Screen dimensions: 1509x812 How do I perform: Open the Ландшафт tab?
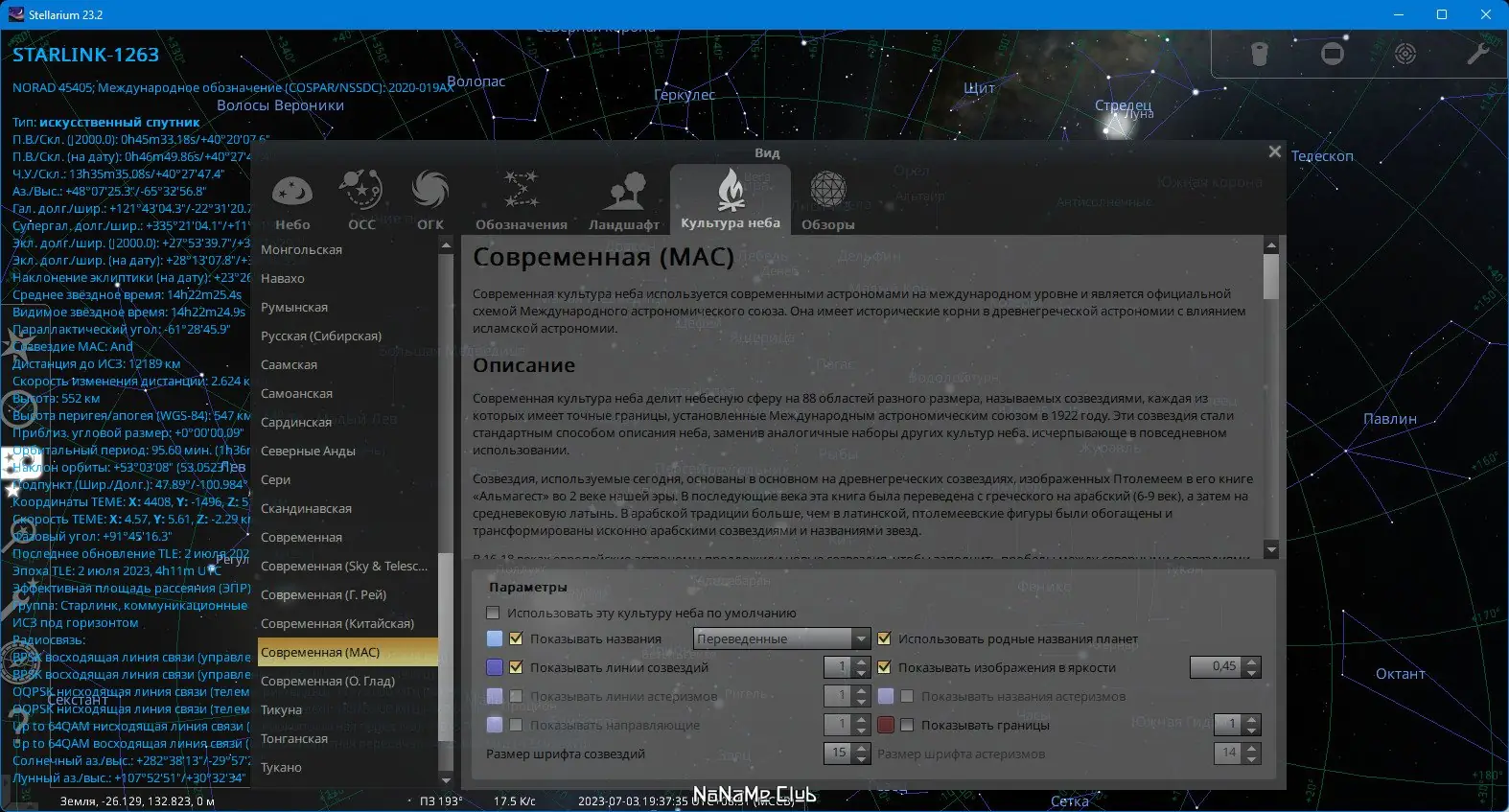tap(624, 200)
